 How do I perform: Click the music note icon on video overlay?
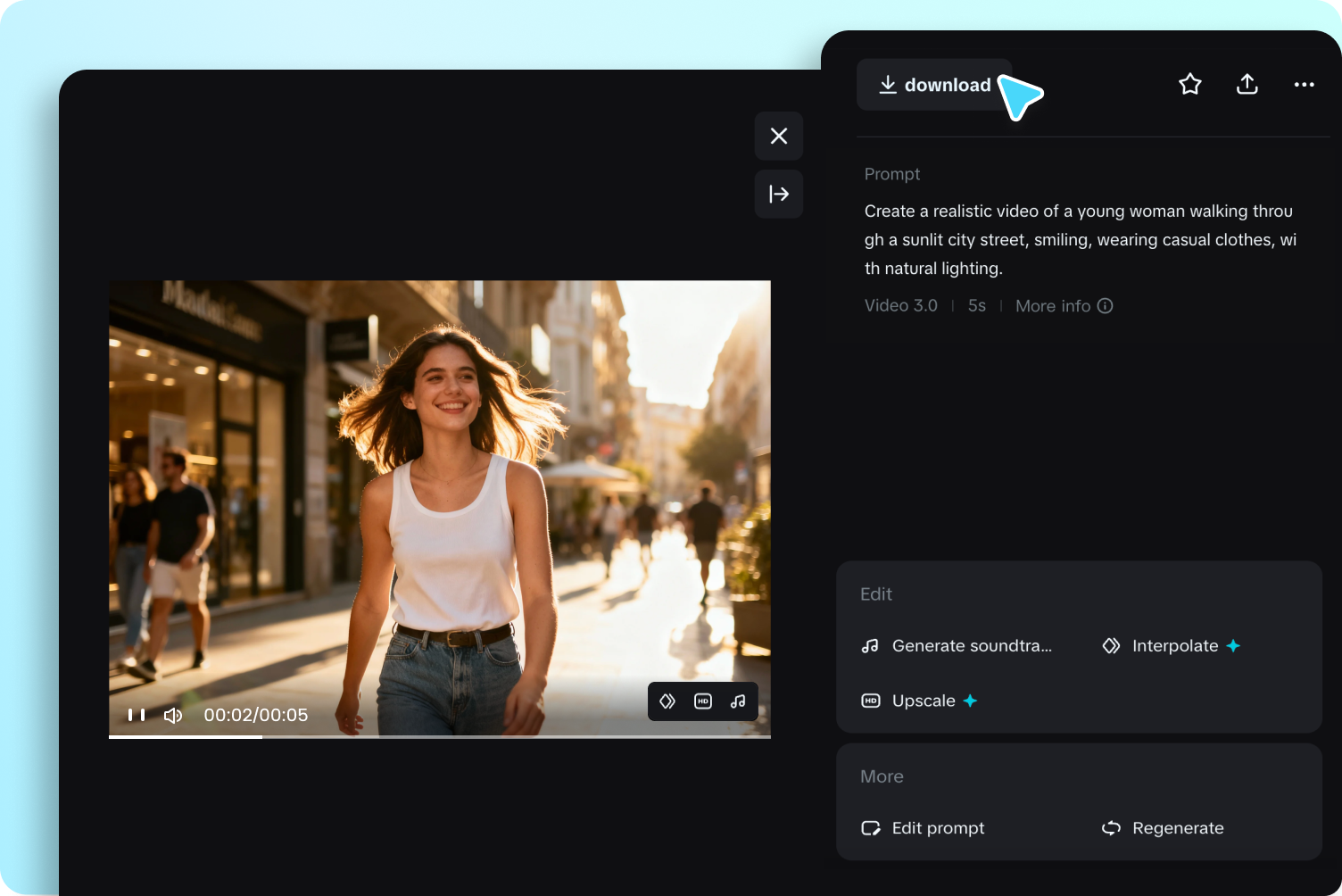click(x=738, y=701)
